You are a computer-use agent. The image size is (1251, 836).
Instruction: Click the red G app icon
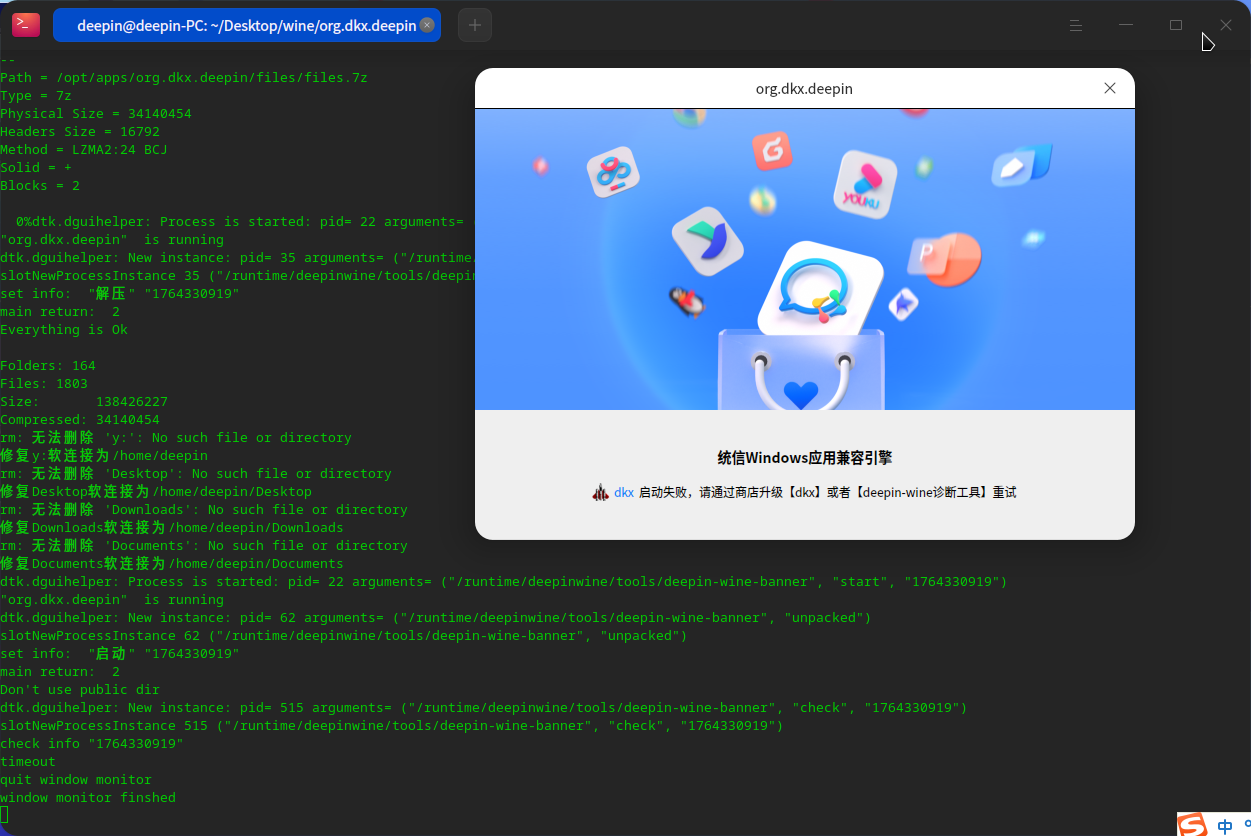point(772,151)
